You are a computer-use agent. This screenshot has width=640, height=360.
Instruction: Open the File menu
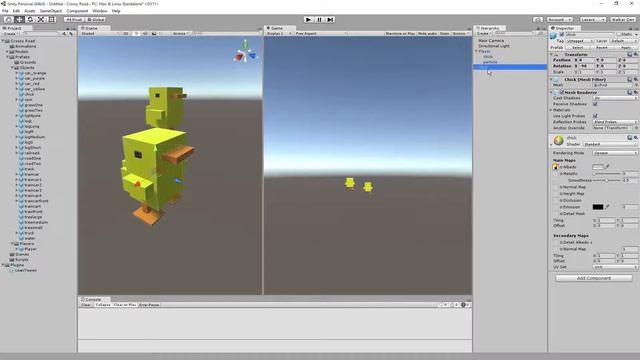5,11
